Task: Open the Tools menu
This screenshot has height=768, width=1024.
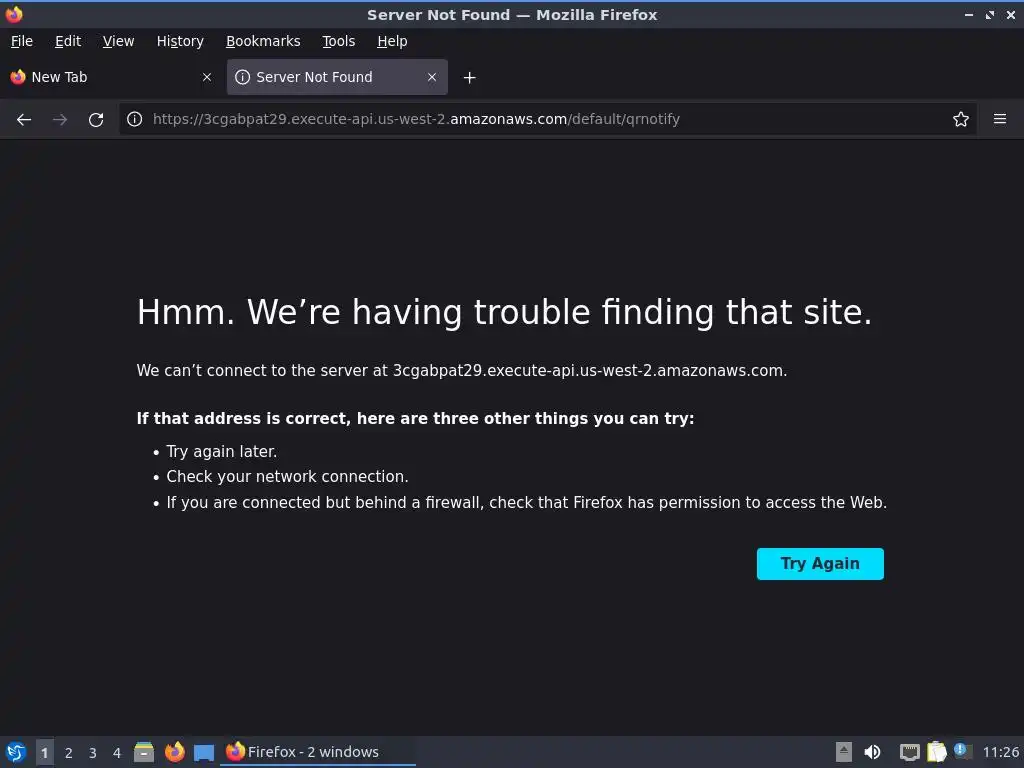Action: 338,41
